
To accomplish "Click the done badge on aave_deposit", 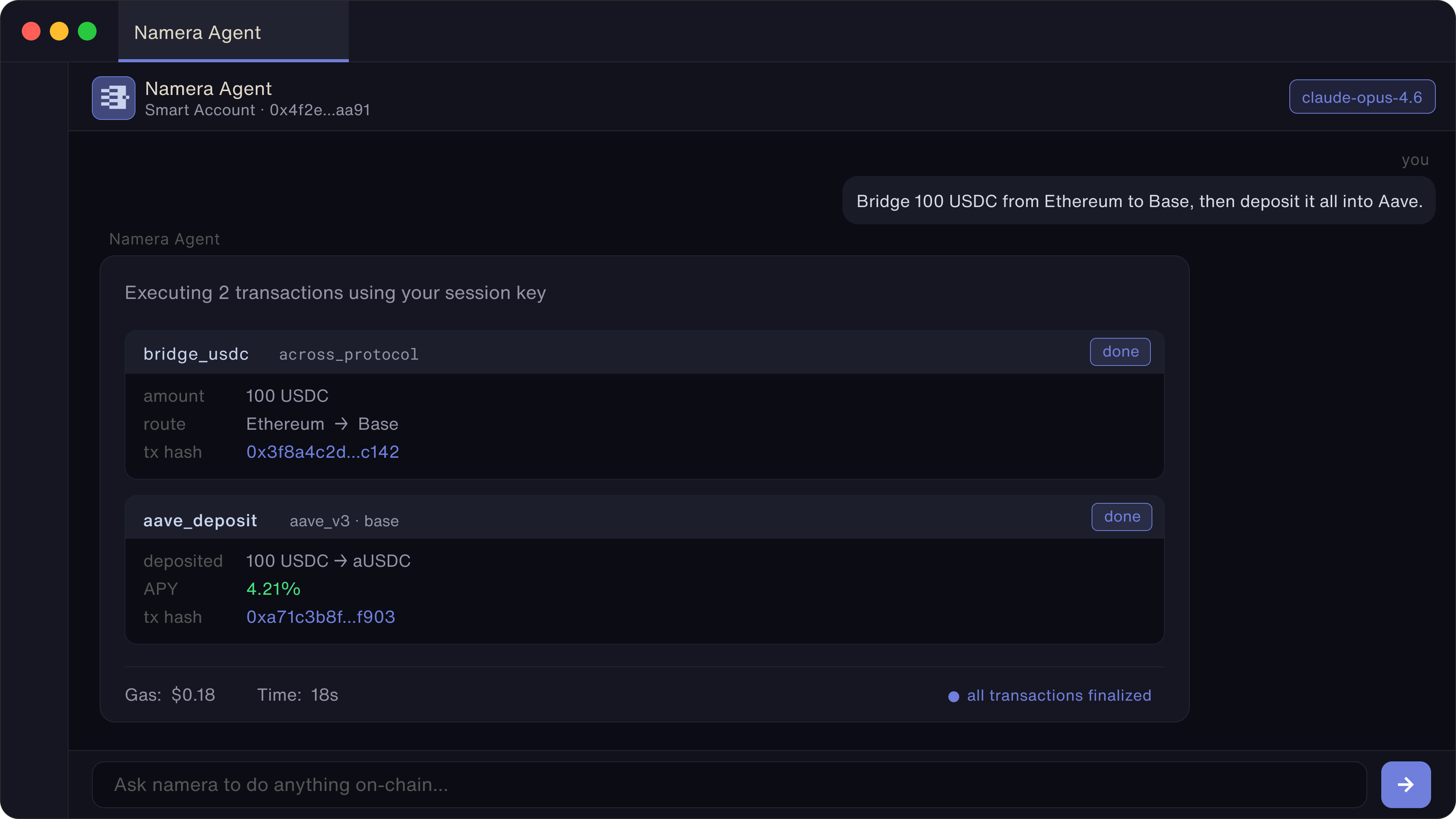I will (1121, 517).
